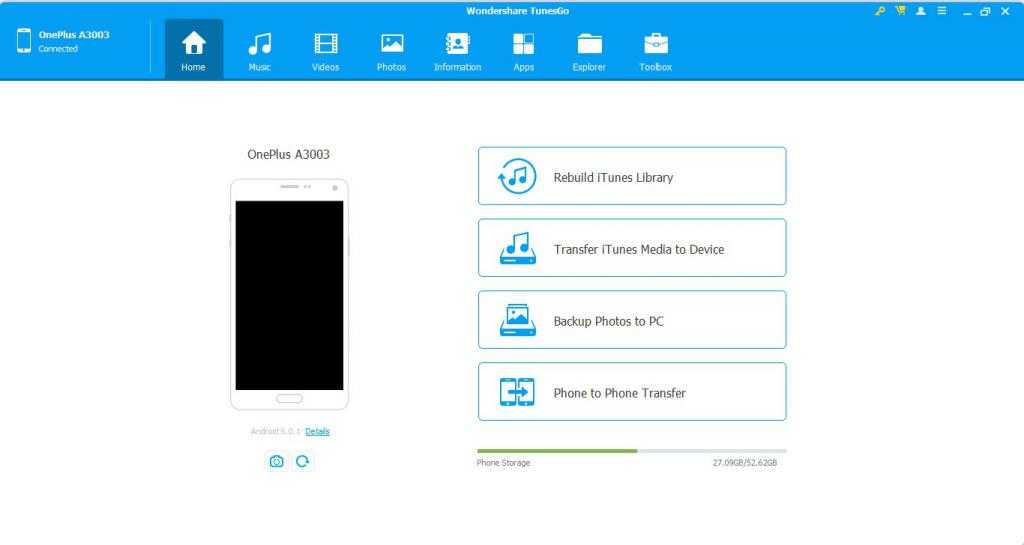Click the key register icon

click(x=880, y=11)
